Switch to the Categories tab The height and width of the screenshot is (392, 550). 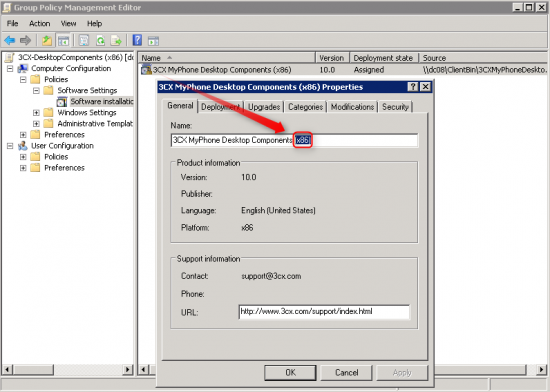(306, 107)
